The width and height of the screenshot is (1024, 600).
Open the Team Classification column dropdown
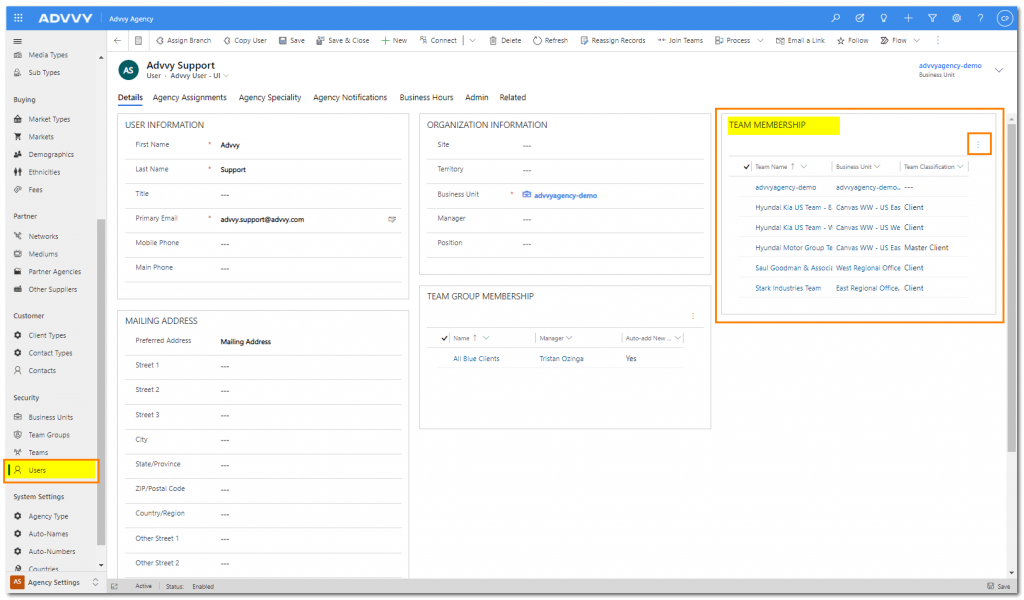click(960, 167)
